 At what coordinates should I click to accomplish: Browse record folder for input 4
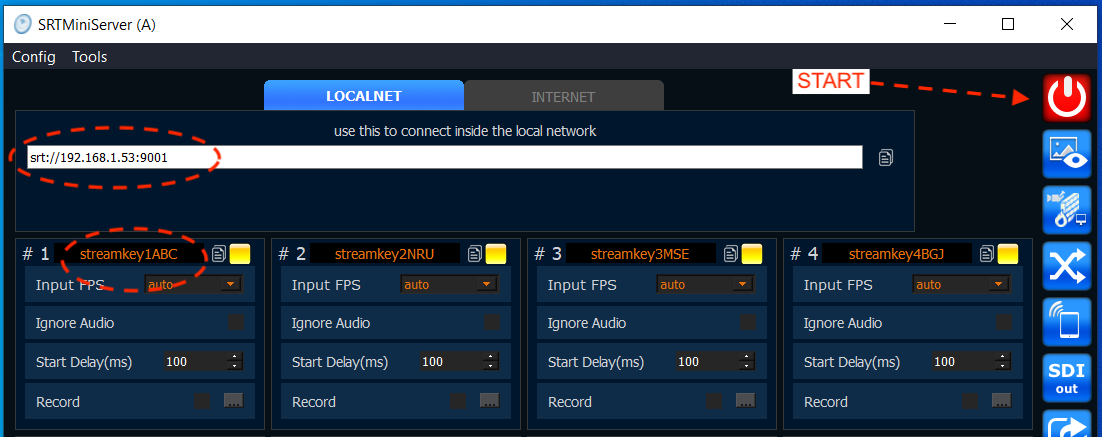[1001, 400]
